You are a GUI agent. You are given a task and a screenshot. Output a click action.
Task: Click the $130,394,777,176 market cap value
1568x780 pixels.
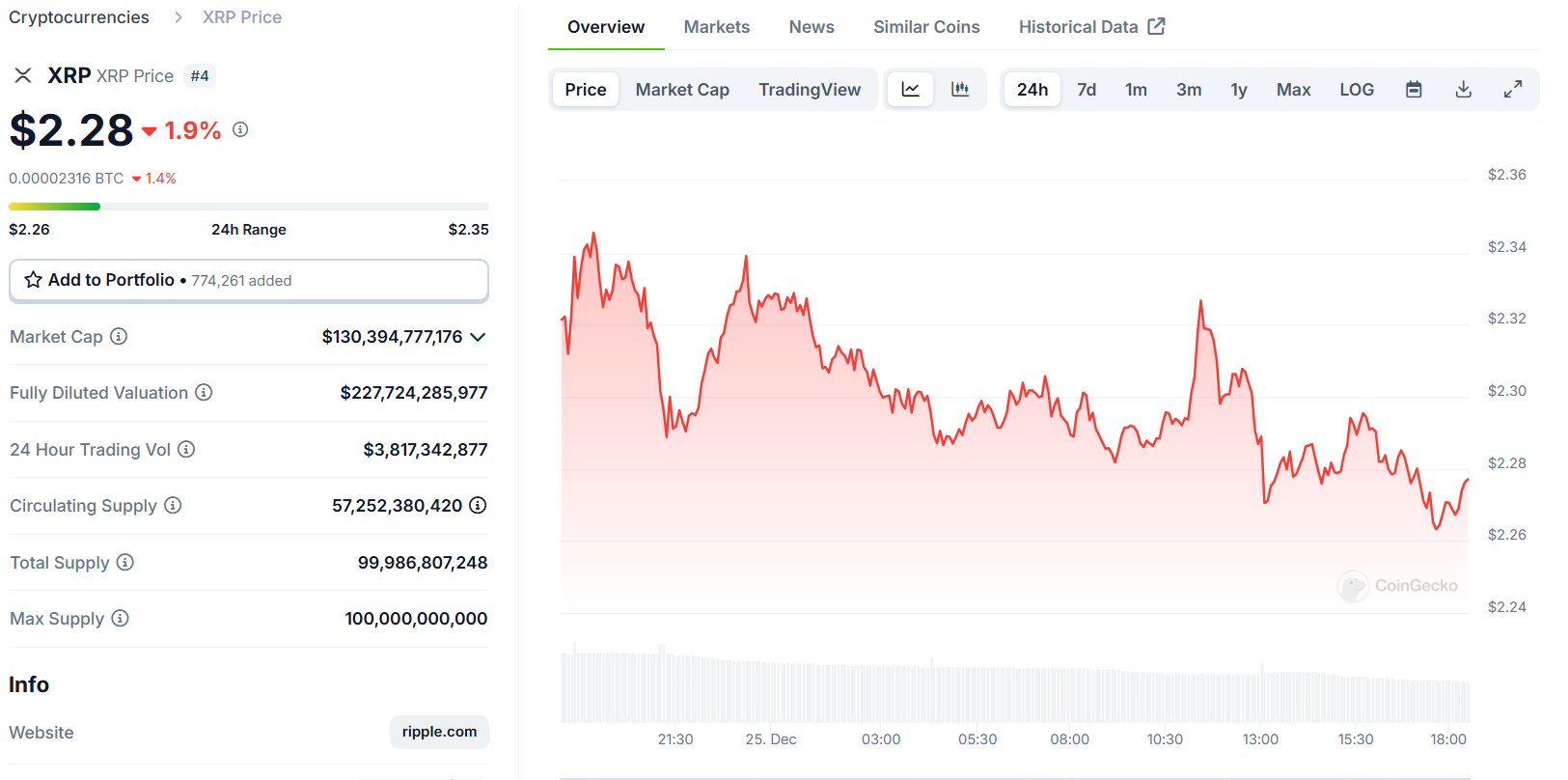392,337
